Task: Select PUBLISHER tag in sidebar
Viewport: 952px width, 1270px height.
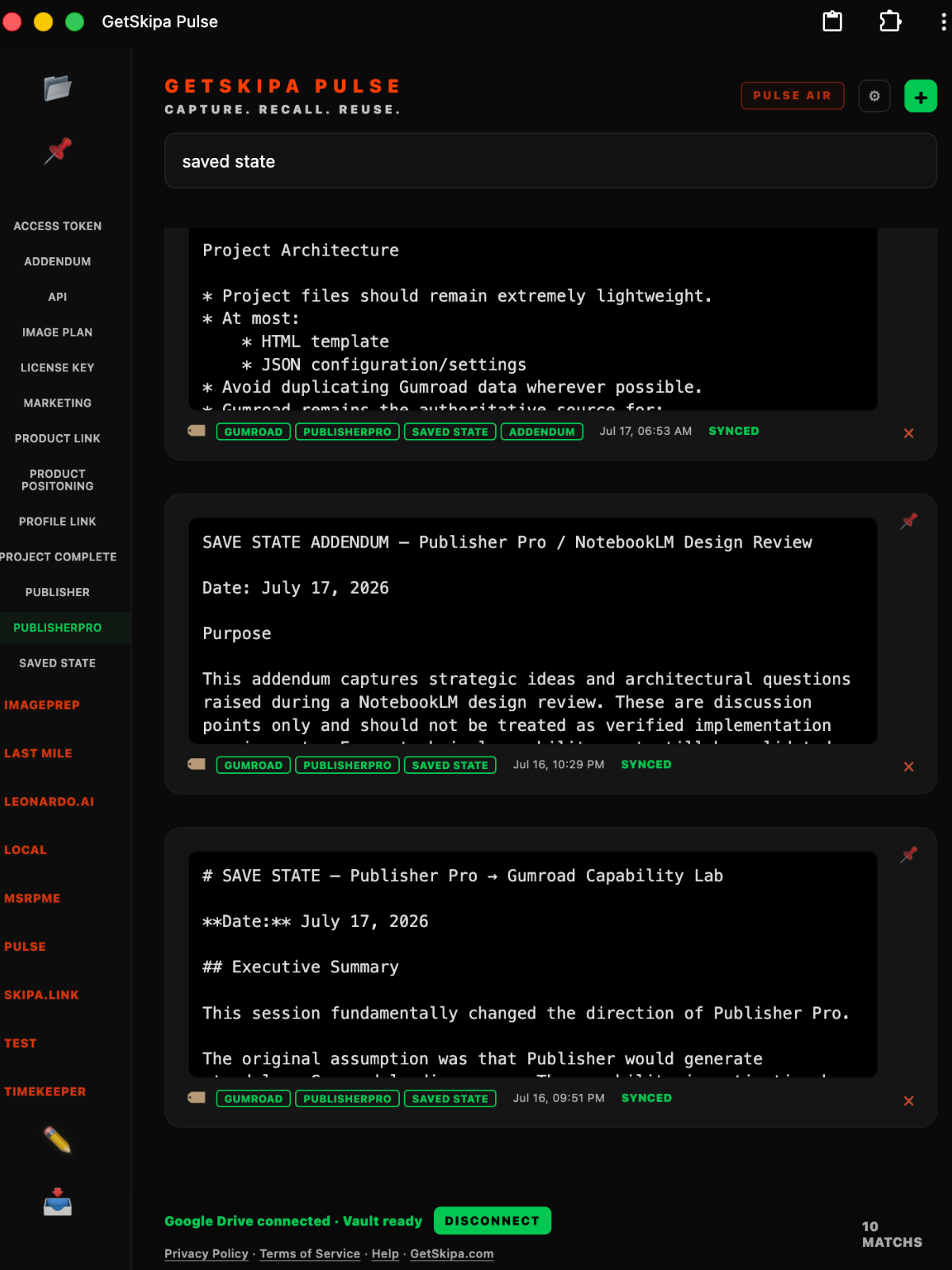Action: point(57,592)
